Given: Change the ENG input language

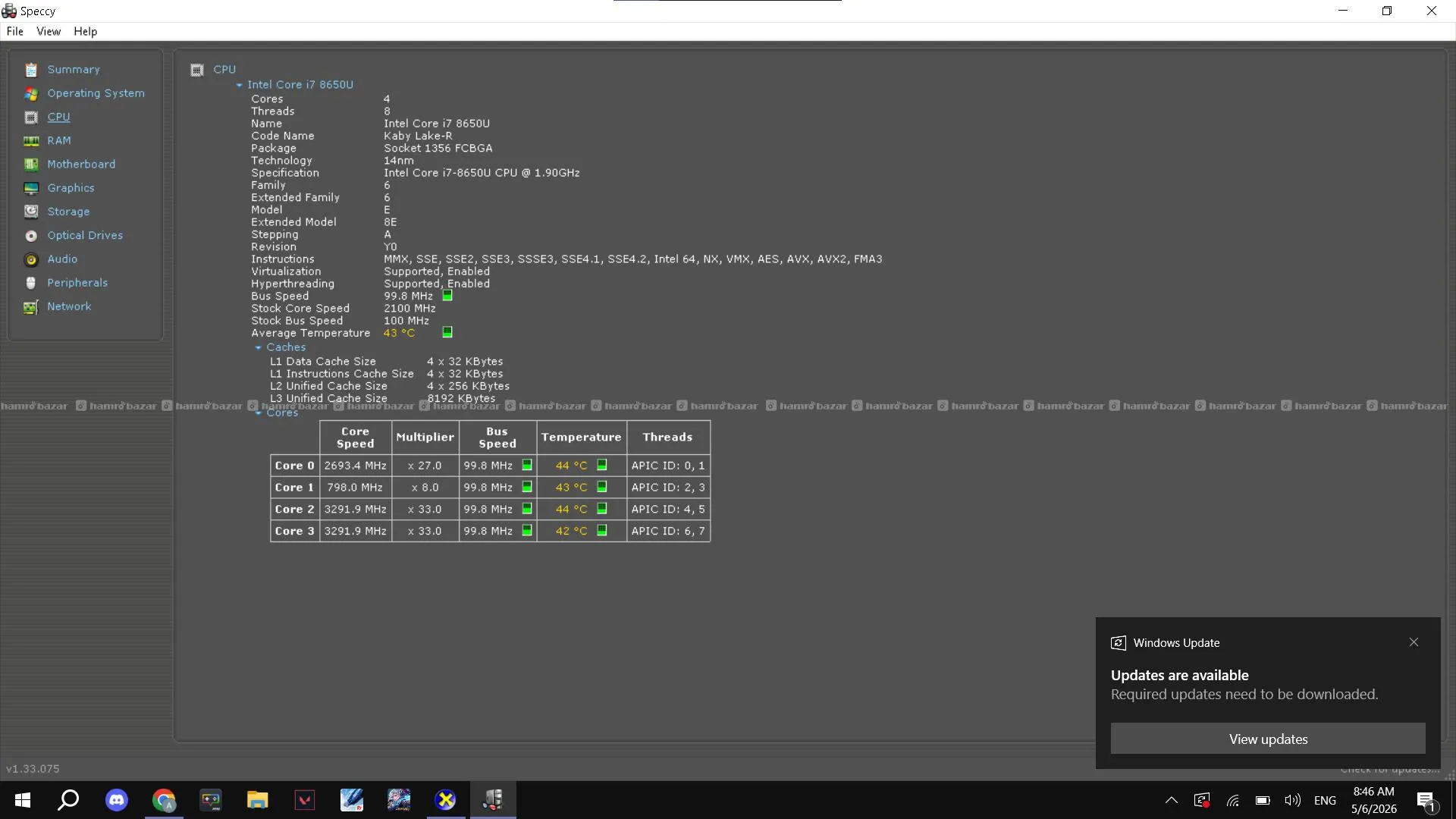Looking at the screenshot, I should (x=1325, y=800).
